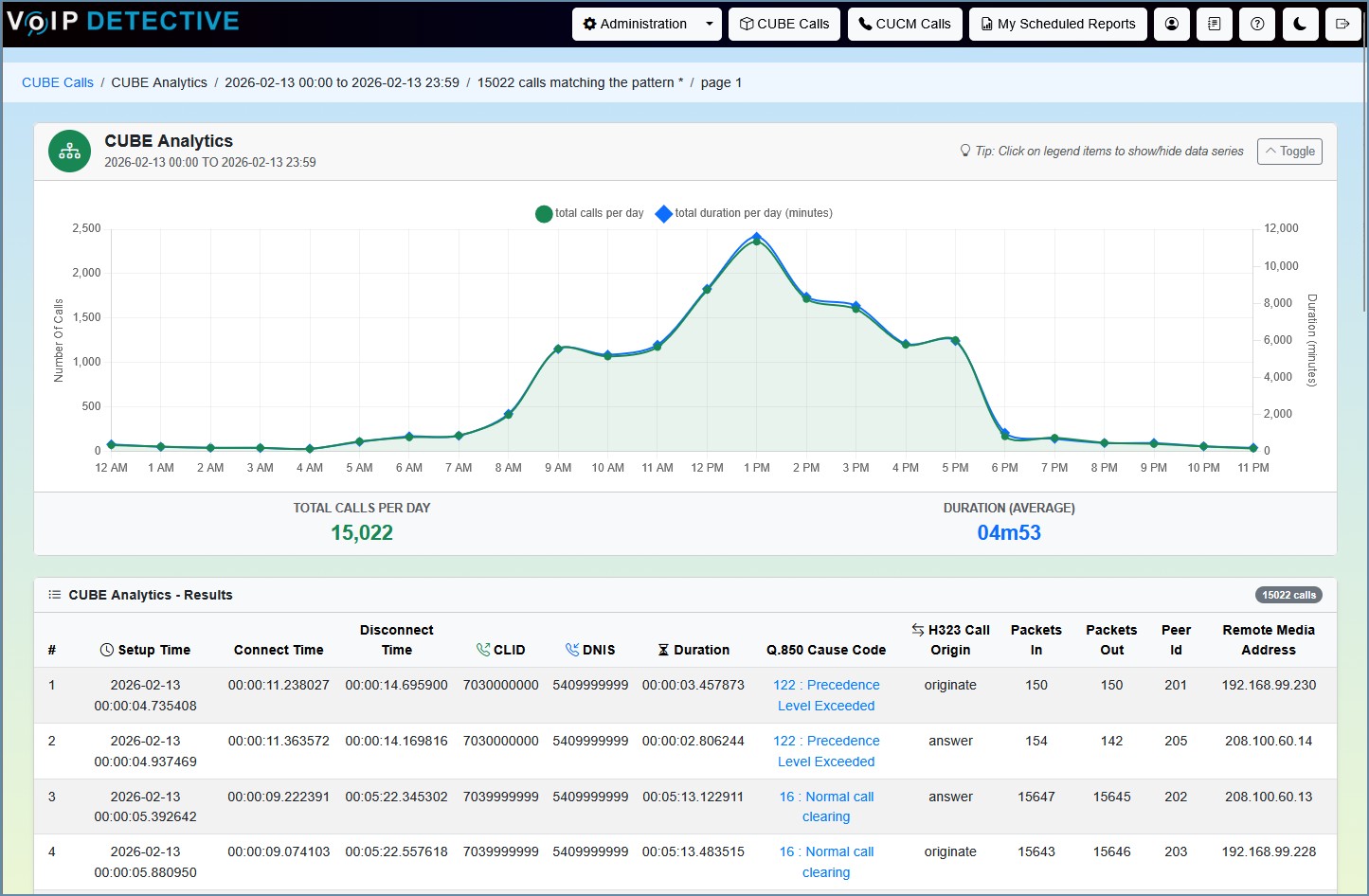
Task: Click the Peer Id column header
Action: (x=1176, y=640)
